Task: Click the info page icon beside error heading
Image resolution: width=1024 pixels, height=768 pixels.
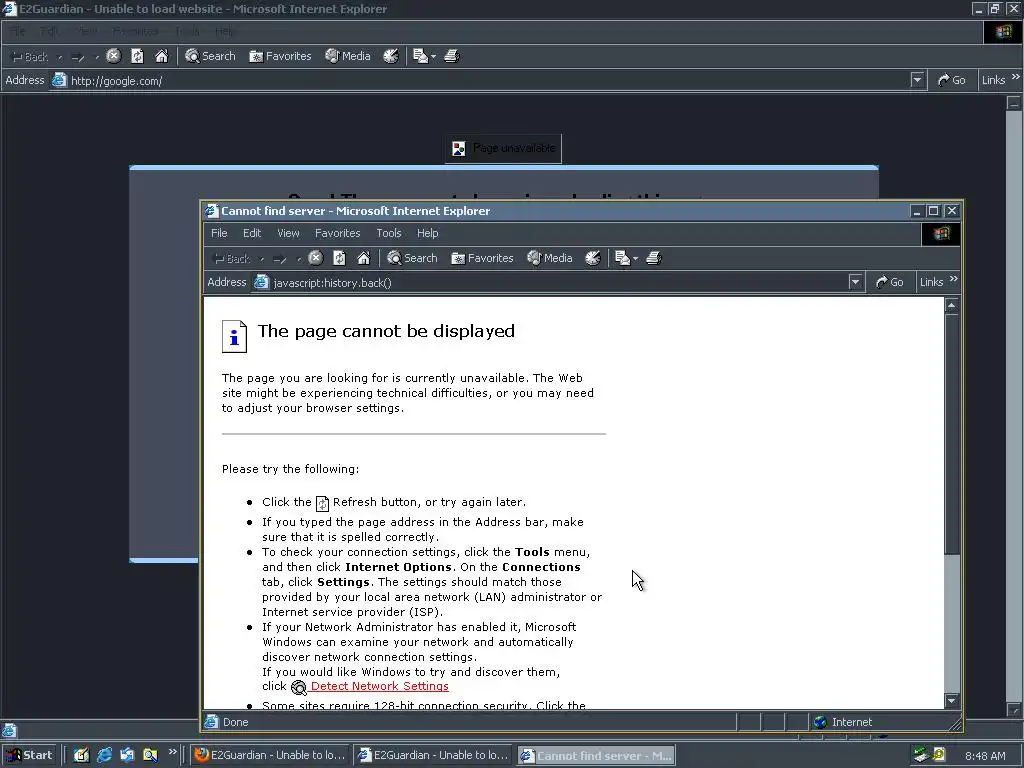Action: tap(234, 336)
